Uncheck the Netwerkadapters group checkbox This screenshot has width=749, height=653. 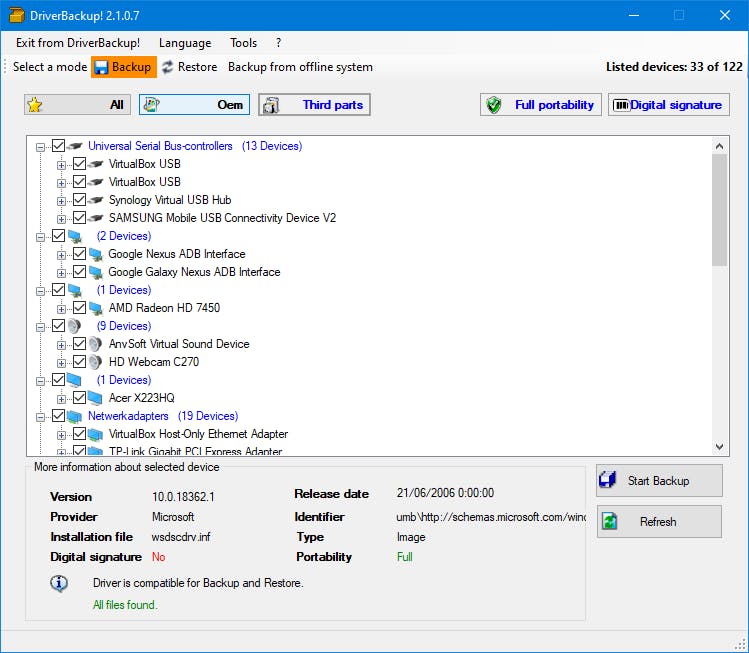pos(58,416)
